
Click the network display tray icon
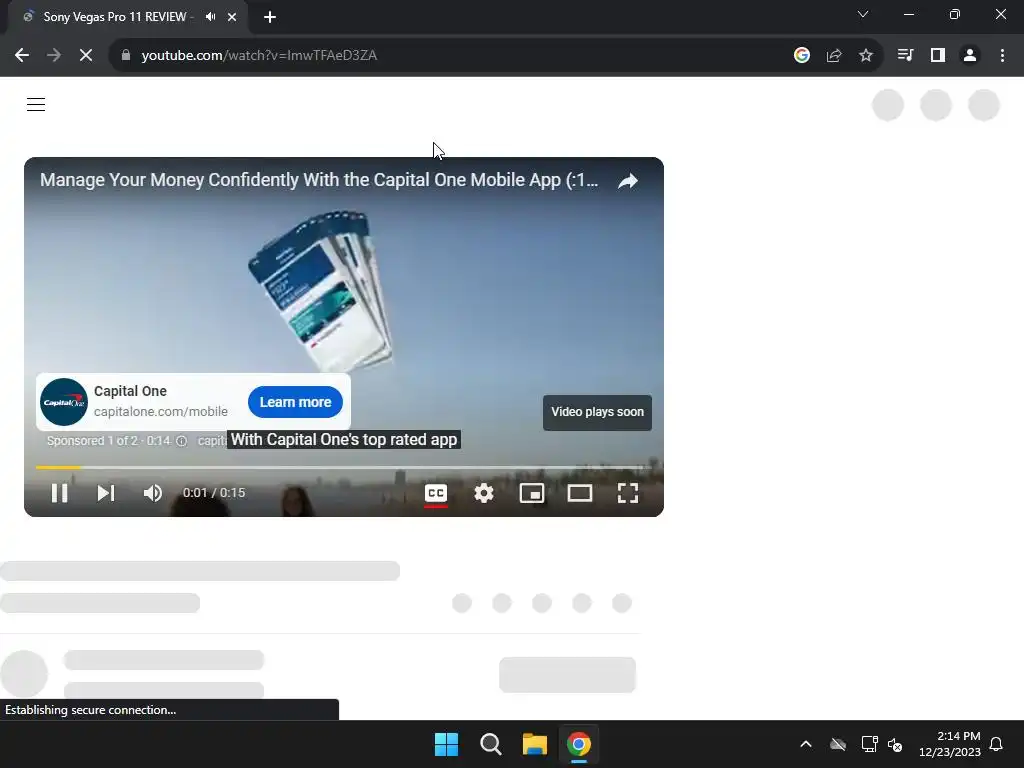click(869, 744)
